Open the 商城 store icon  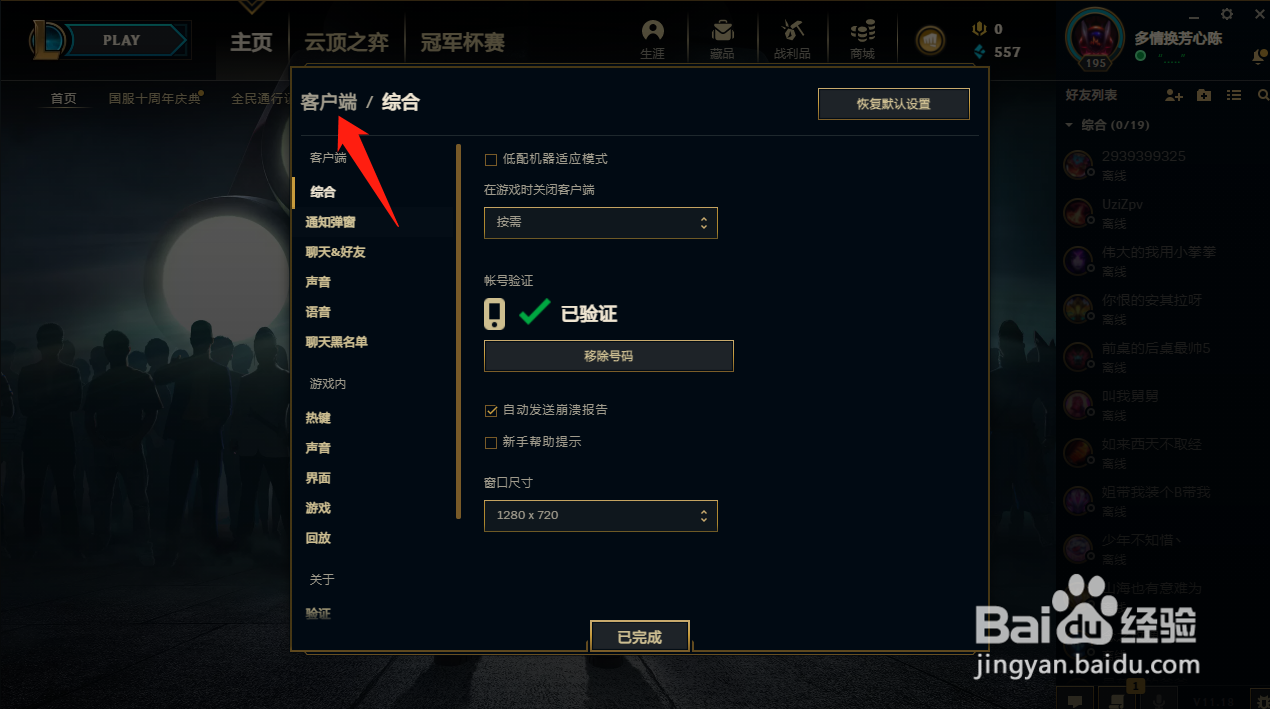[x=862, y=38]
